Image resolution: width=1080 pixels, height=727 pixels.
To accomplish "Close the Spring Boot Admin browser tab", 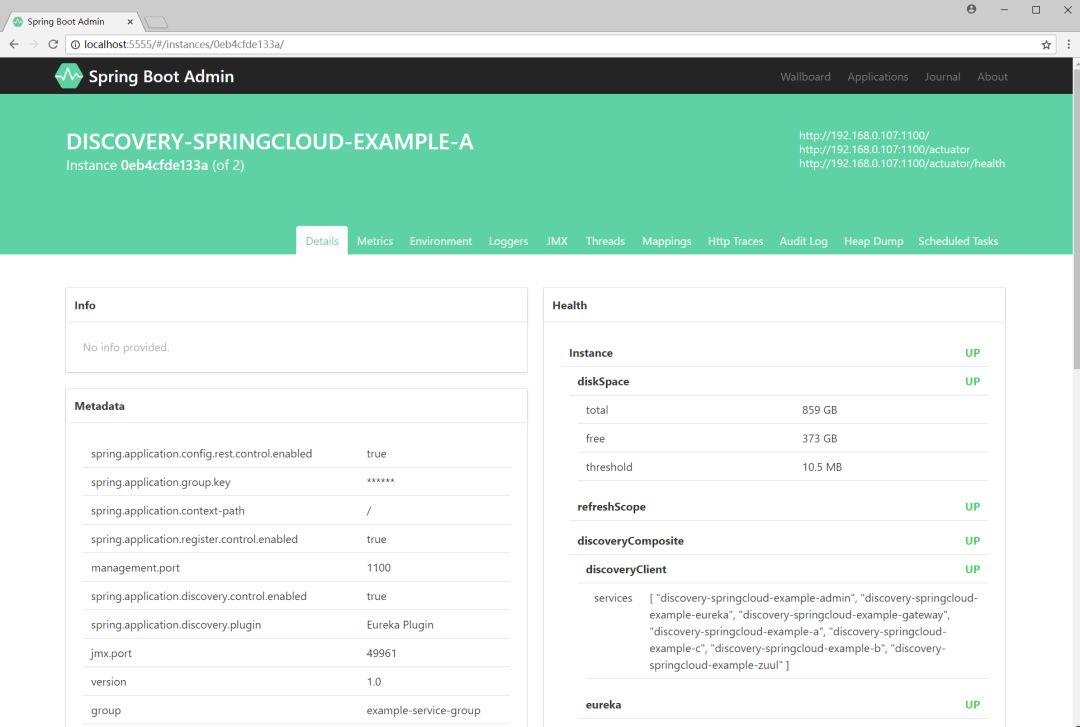I will 130,22.
